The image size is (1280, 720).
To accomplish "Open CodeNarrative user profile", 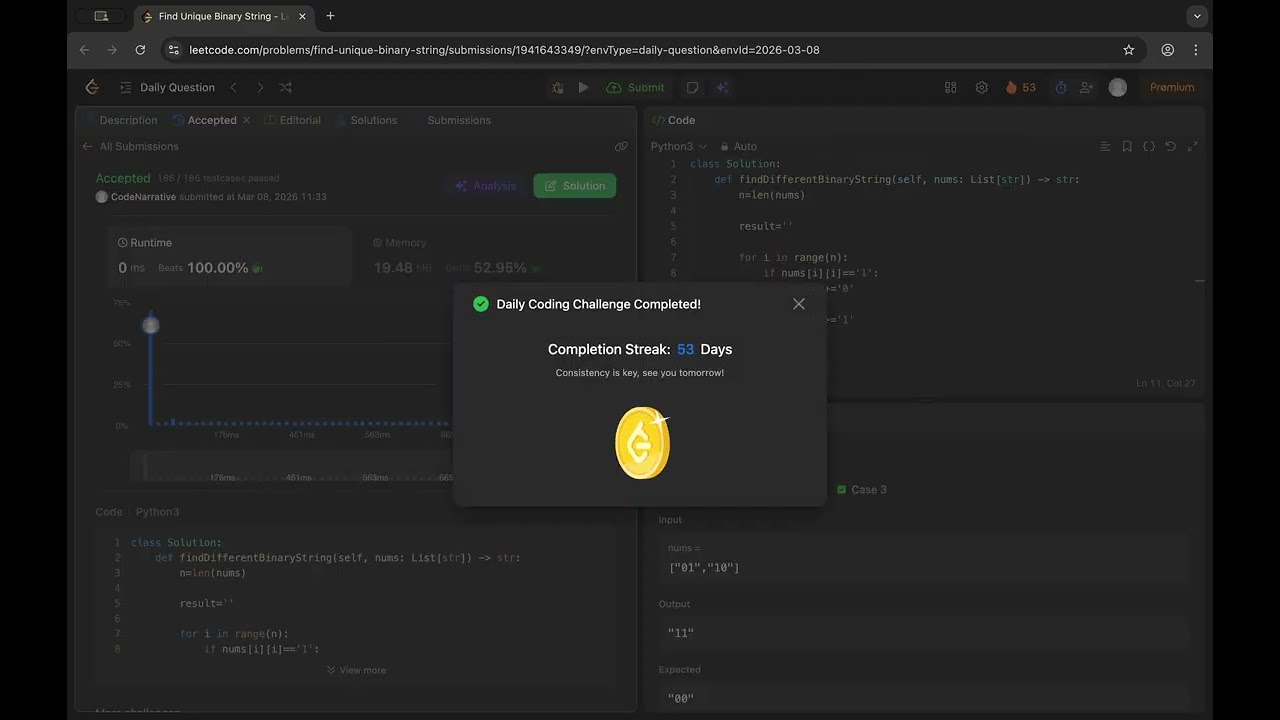I will [143, 197].
